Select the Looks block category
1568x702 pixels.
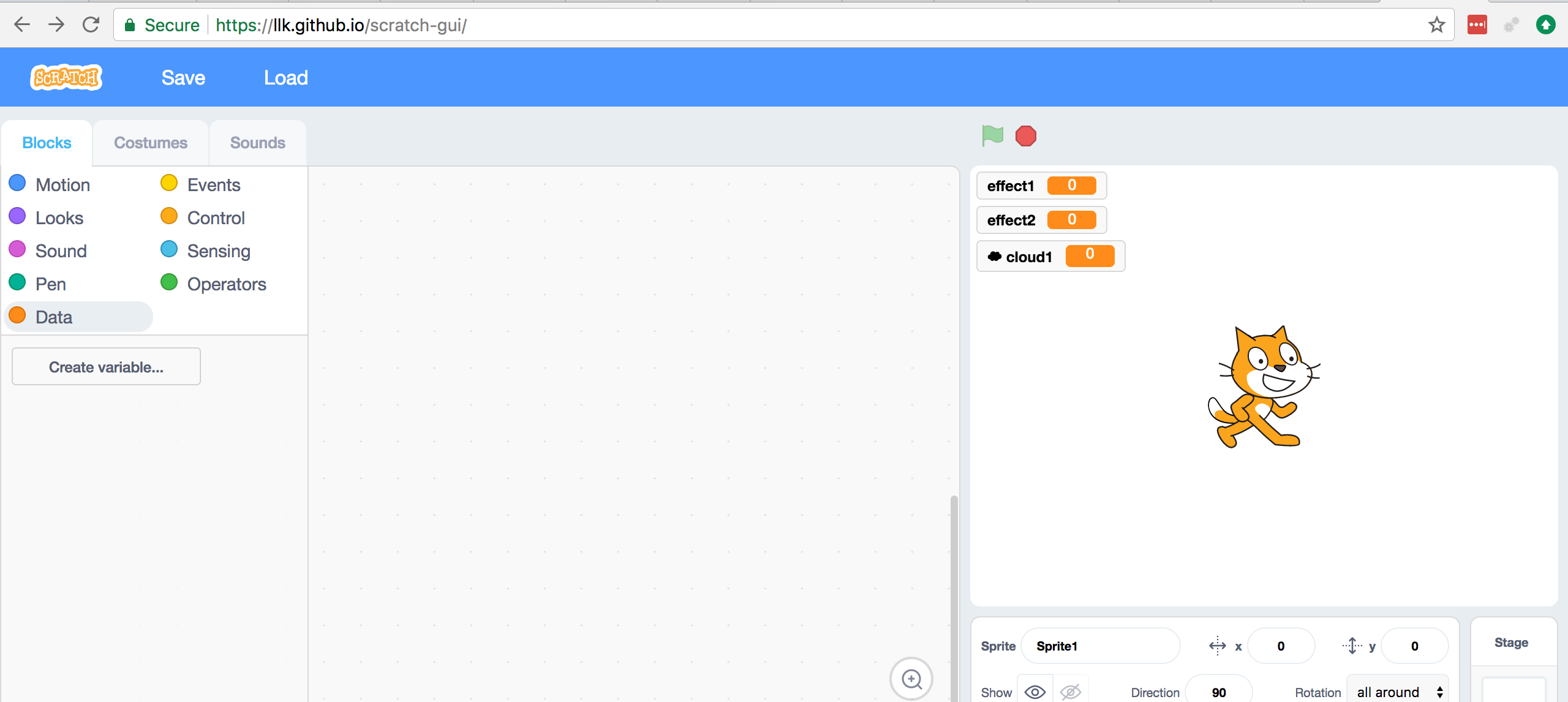click(58, 217)
